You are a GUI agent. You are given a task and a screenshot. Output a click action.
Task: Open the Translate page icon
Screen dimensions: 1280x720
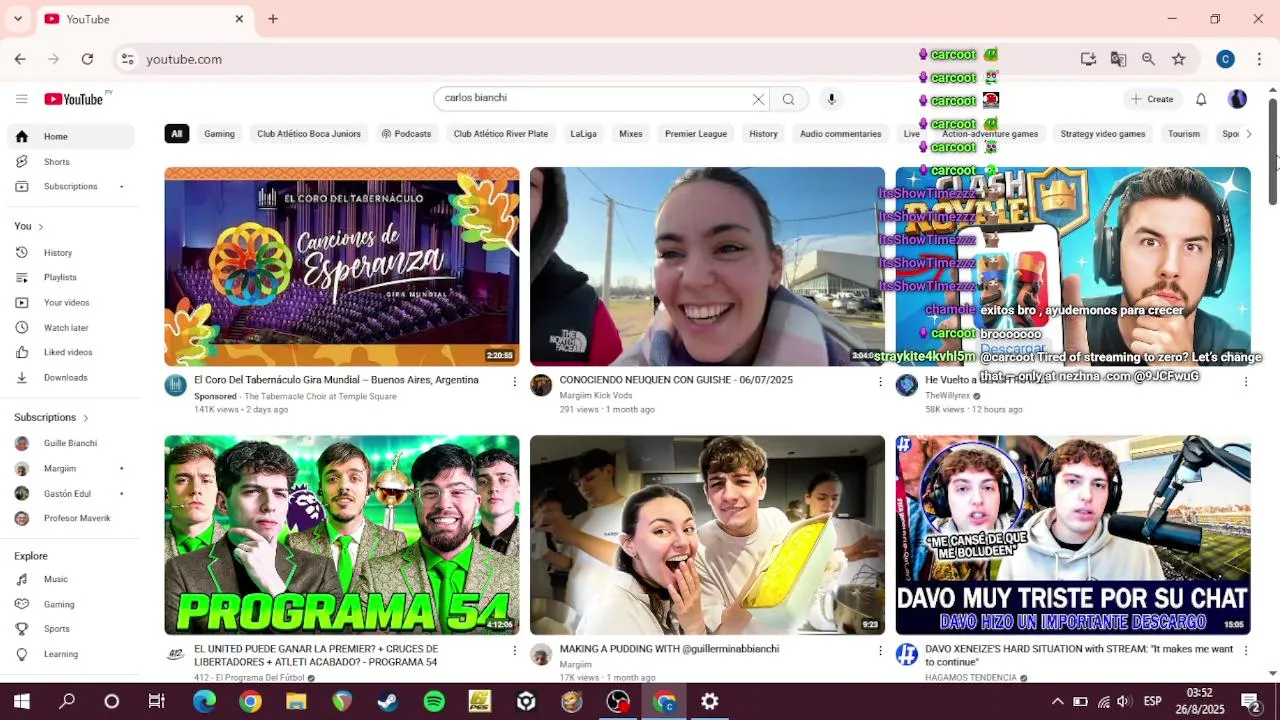point(1118,60)
